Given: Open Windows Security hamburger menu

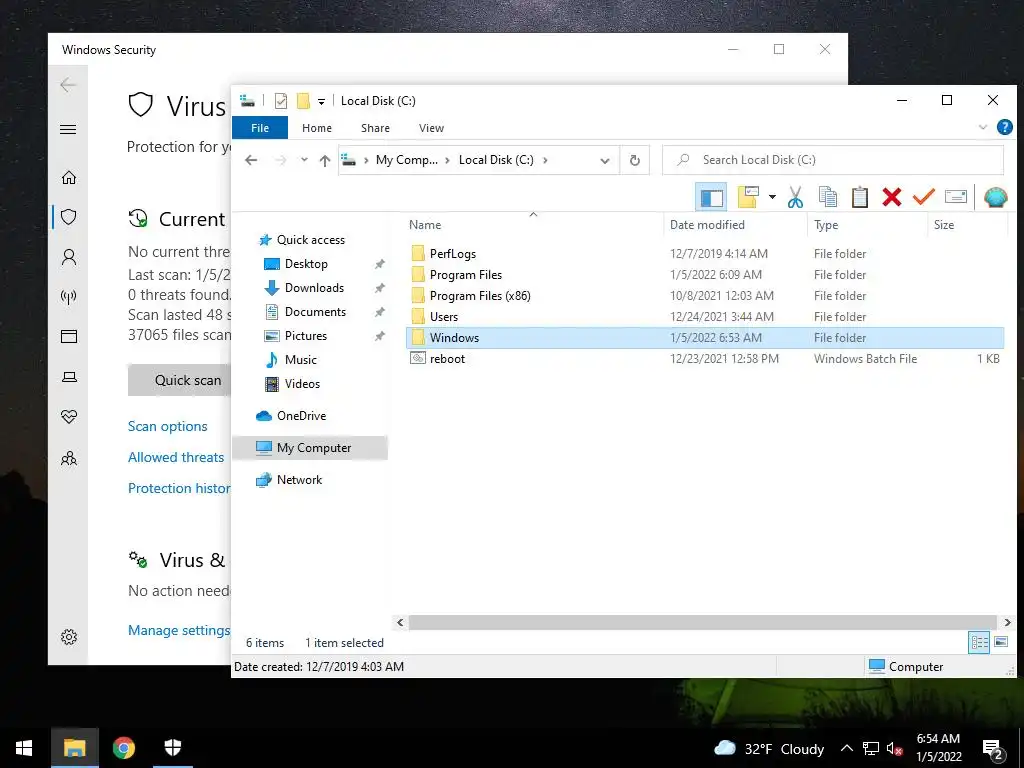Looking at the screenshot, I should pos(68,129).
